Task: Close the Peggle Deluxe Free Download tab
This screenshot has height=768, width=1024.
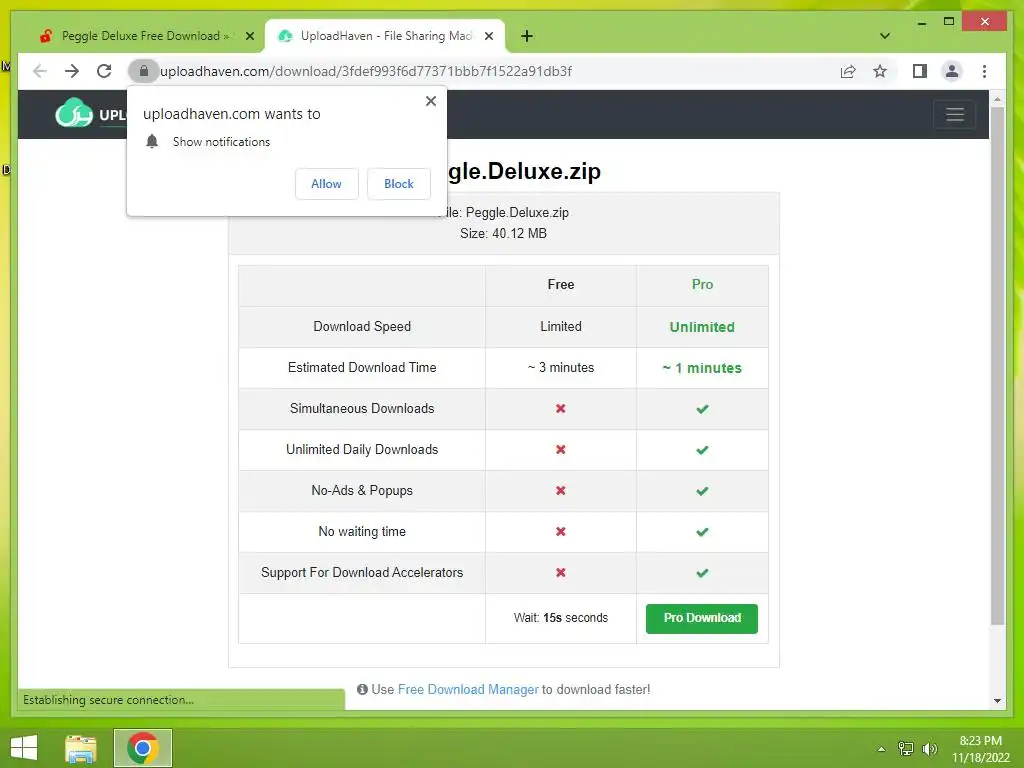Action: coord(249,36)
